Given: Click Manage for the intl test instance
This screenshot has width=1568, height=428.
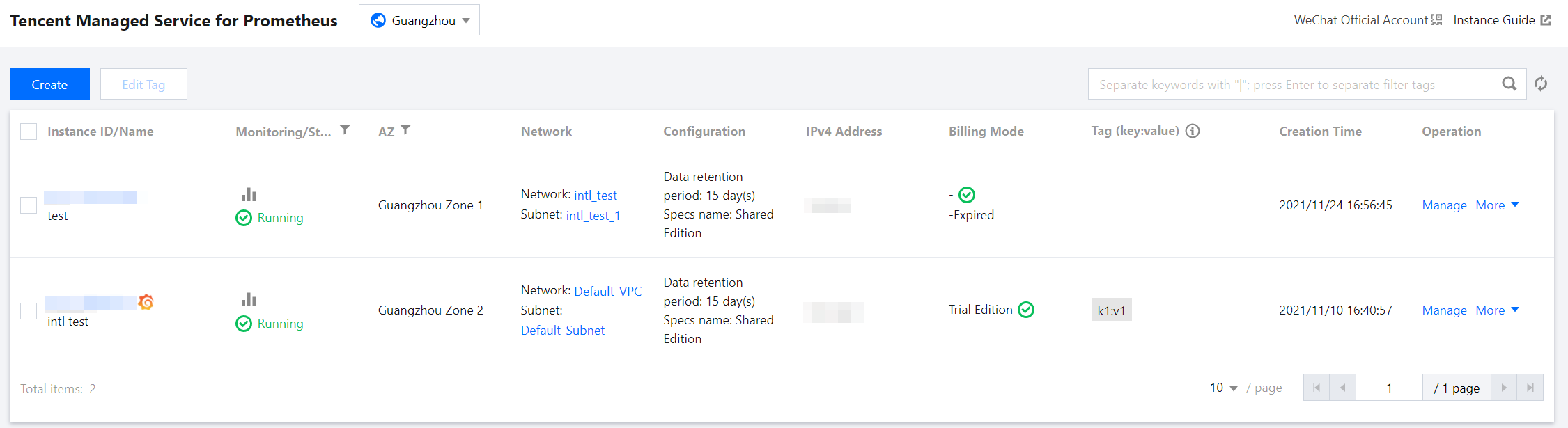Looking at the screenshot, I should coord(1444,310).
